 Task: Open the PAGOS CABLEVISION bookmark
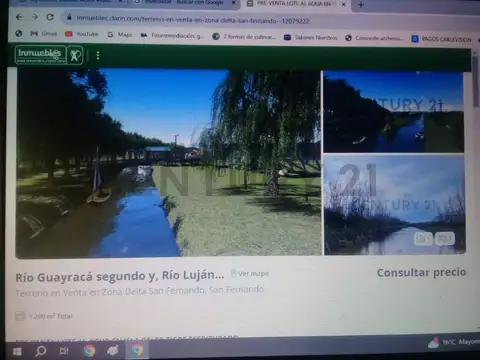[442, 39]
